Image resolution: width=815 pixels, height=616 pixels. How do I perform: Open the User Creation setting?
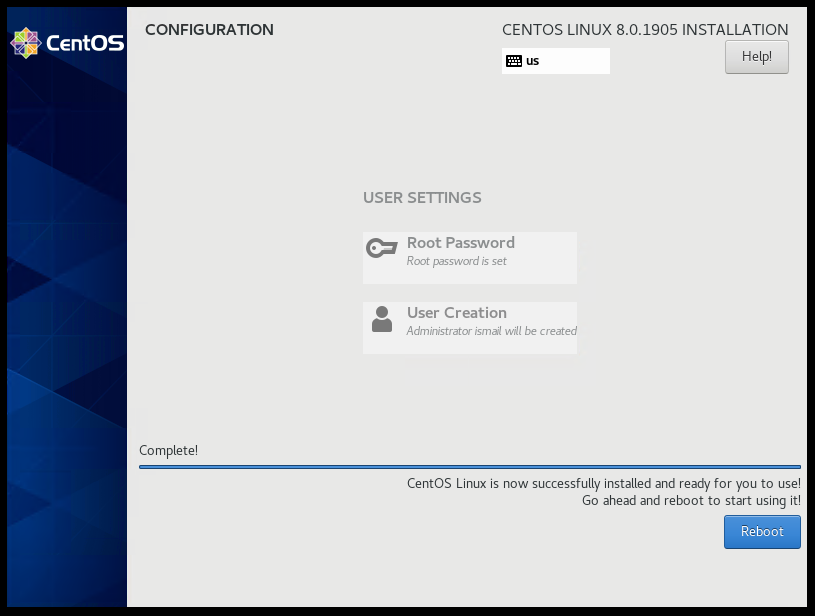pyautogui.click(x=470, y=327)
